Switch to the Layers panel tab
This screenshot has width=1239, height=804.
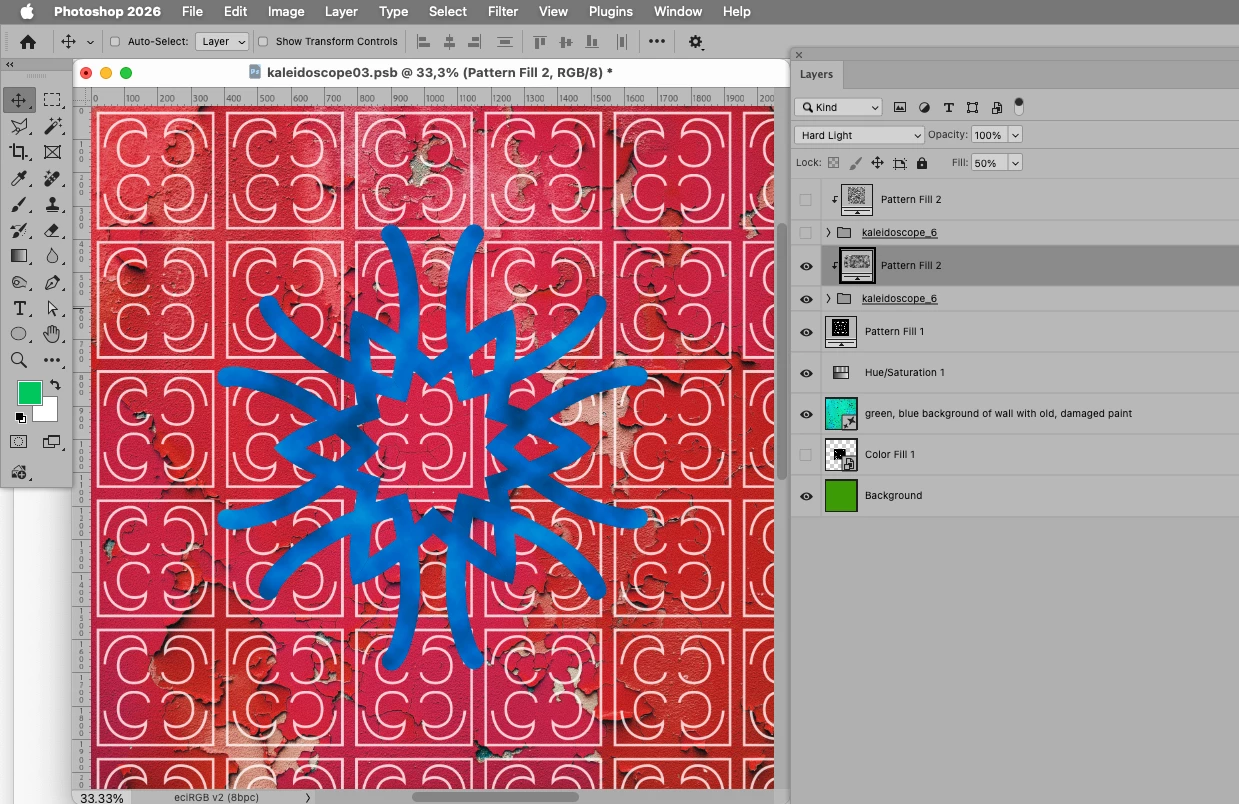[816, 74]
